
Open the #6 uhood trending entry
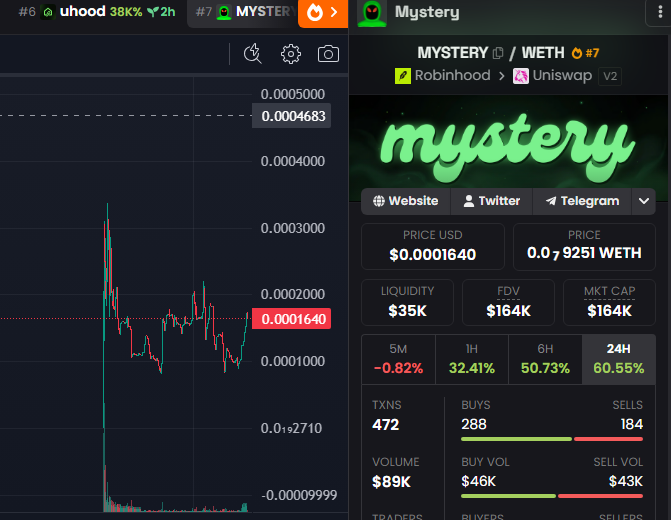click(97, 12)
